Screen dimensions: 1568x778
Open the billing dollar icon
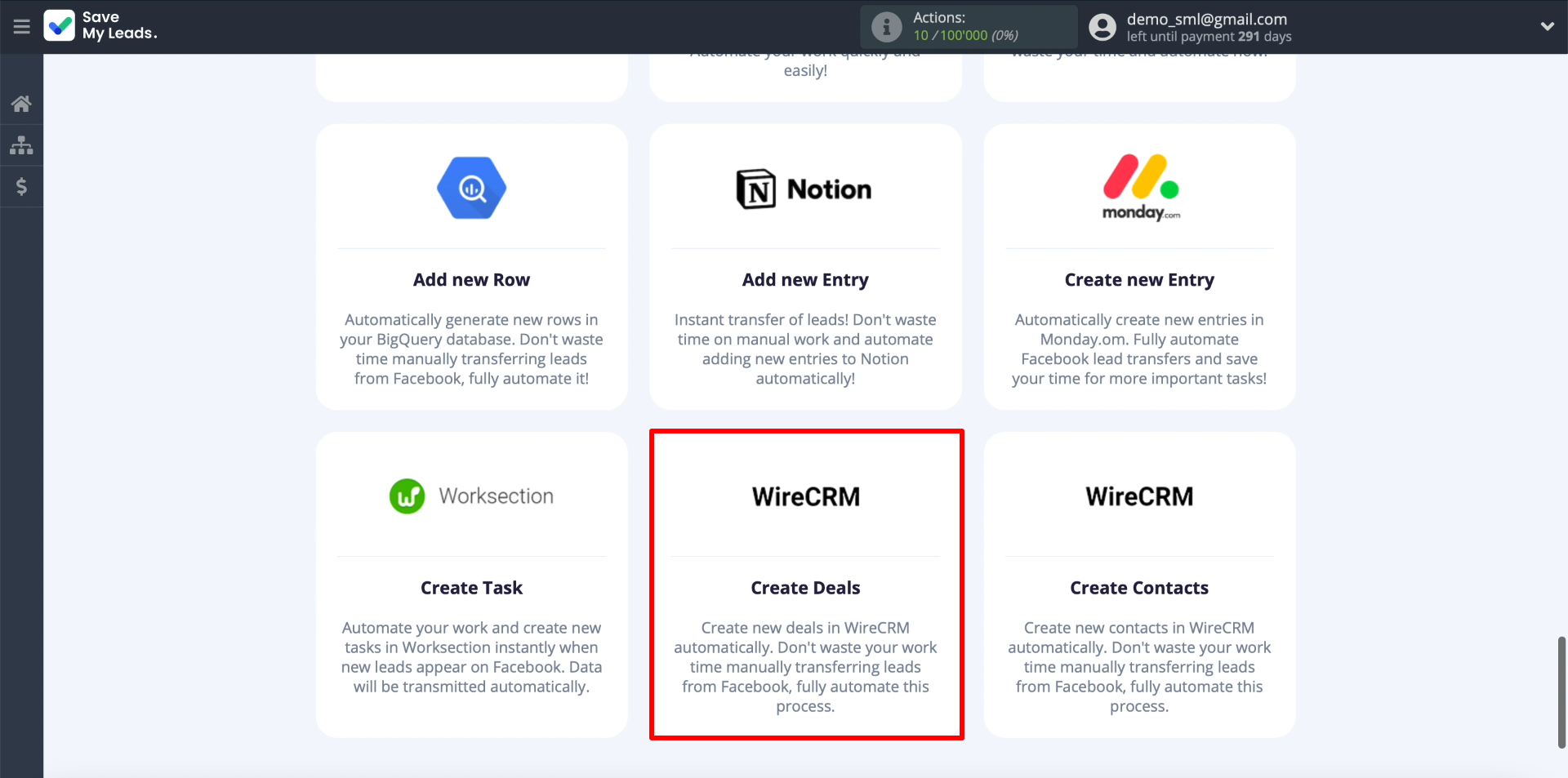[21, 187]
